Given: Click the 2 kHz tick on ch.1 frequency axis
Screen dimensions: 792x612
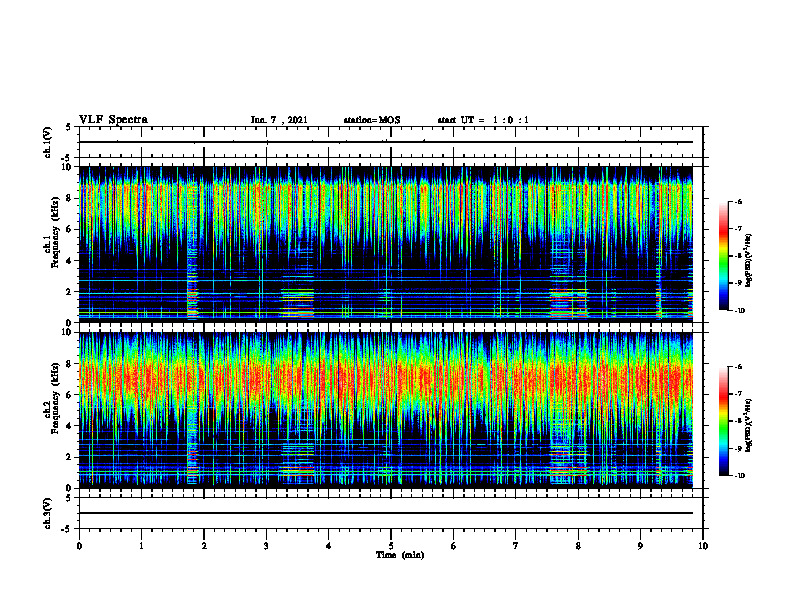Looking at the screenshot, I should coord(70,292).
